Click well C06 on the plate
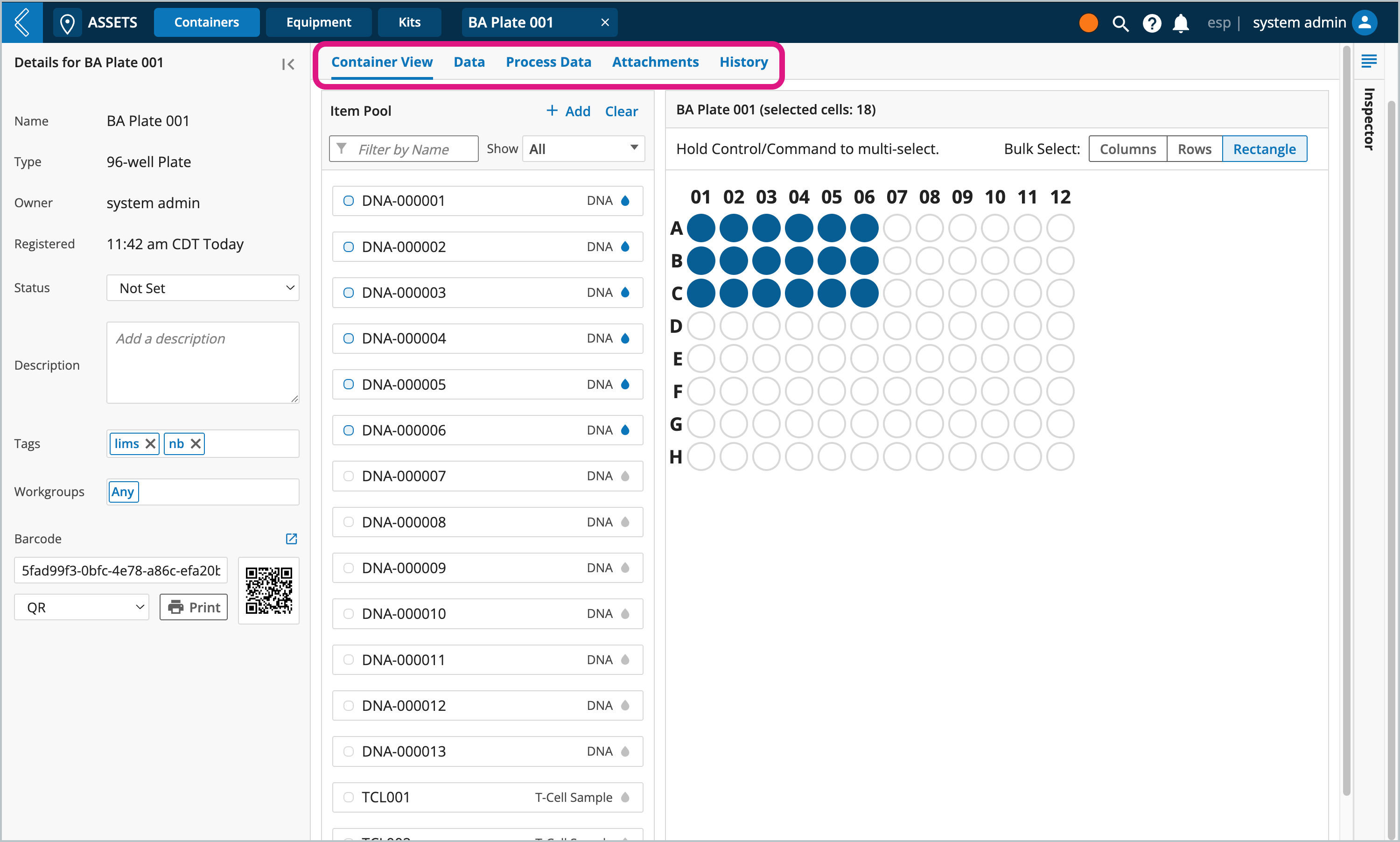 click(864, 293)
